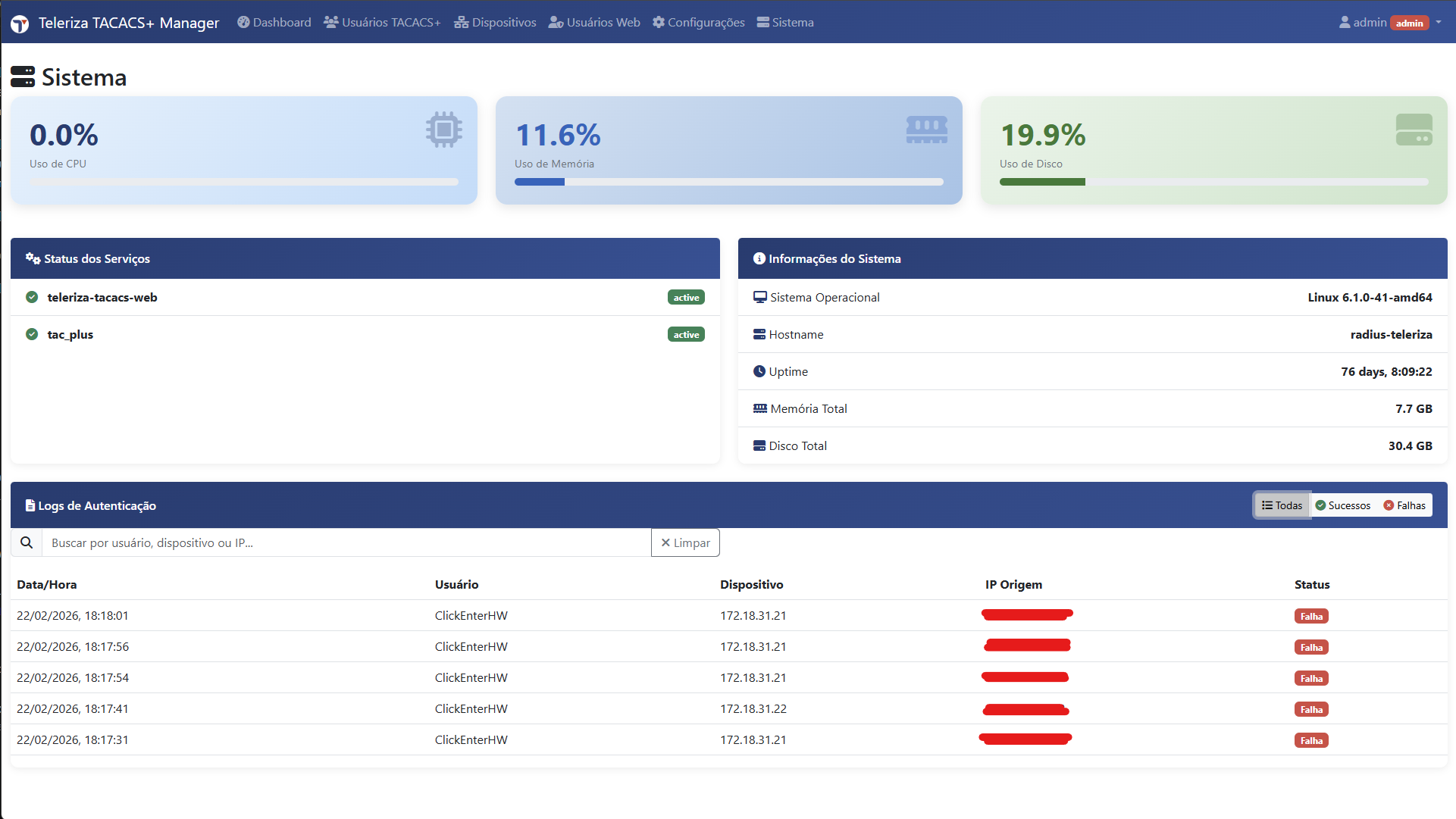Open the Configurações menu
Image resolution: width=1456 pixels, height=819 pixels.
click(698, 23)
